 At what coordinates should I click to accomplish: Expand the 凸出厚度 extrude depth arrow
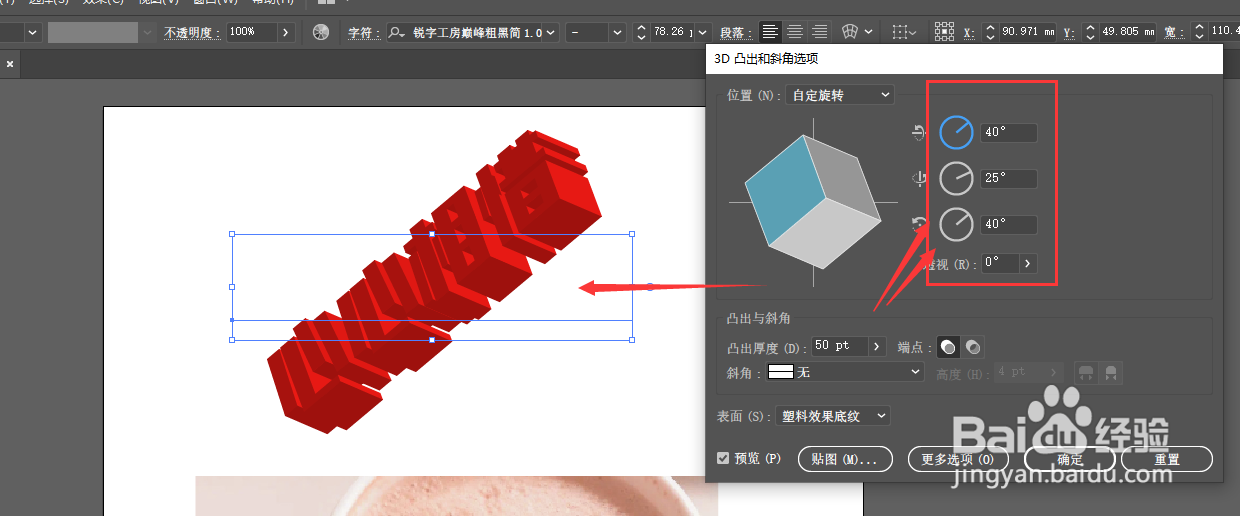pyautogui.click(x=877, y=346)
